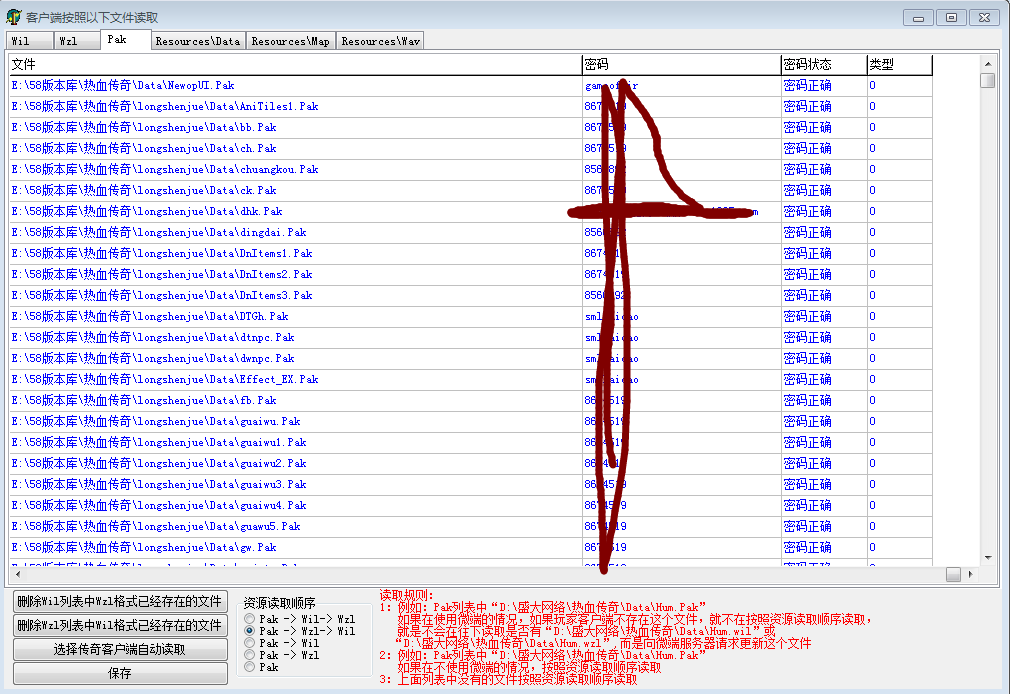Open the Resources\Data tab
Image resolution: width=1010 pixels, height=694 pixels.
[198, 41]
